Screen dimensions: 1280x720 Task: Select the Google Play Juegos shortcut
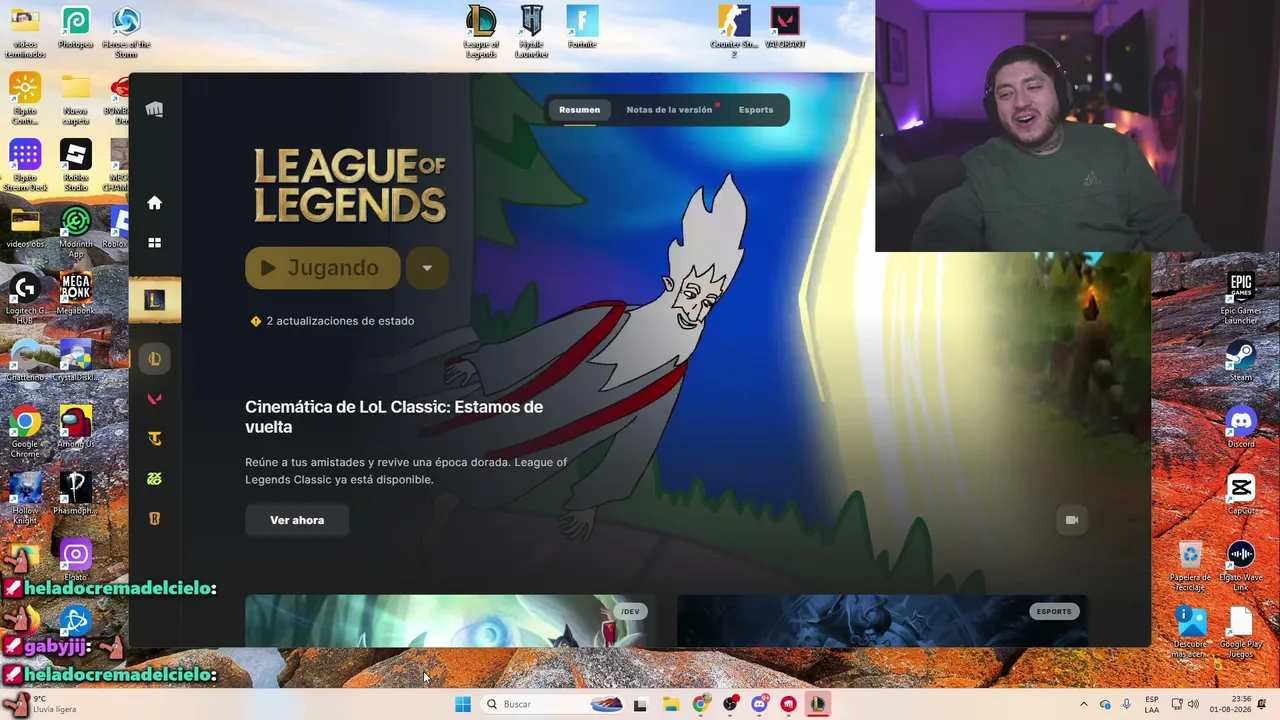click(x=1241, y=632)
